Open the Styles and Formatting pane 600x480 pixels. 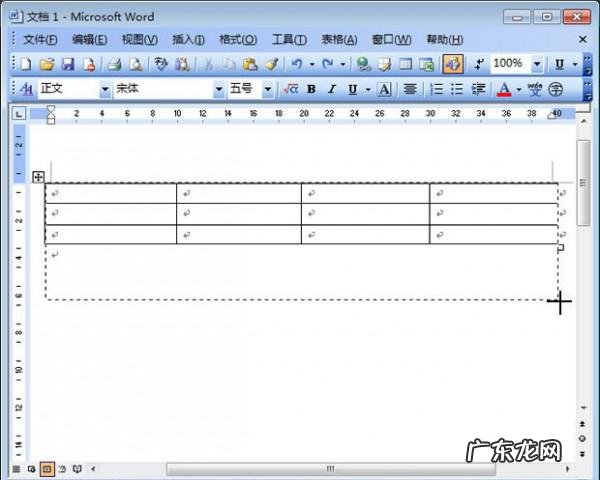click(26, 89)
